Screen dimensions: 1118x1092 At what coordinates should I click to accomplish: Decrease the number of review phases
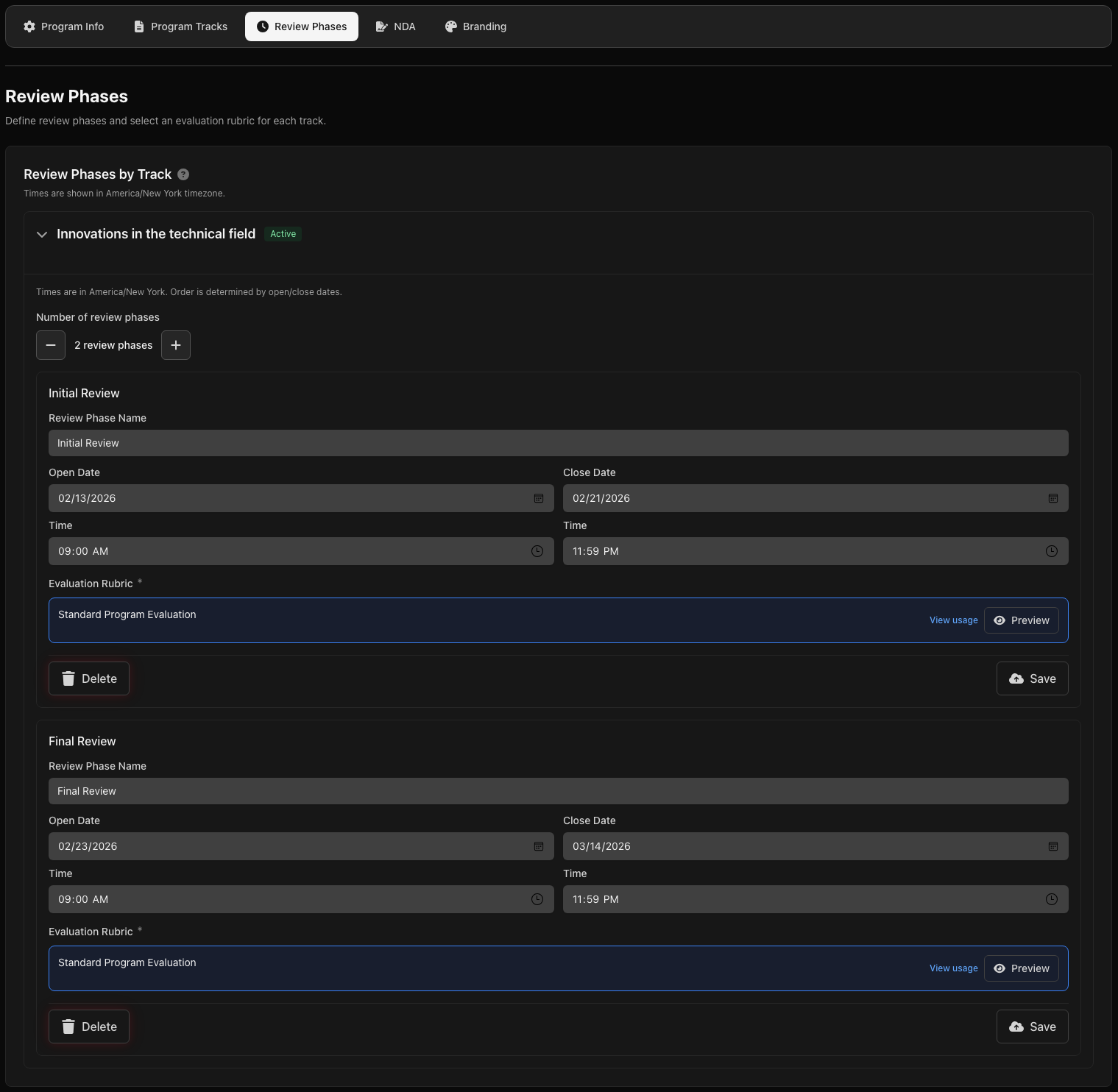[51, 345]
